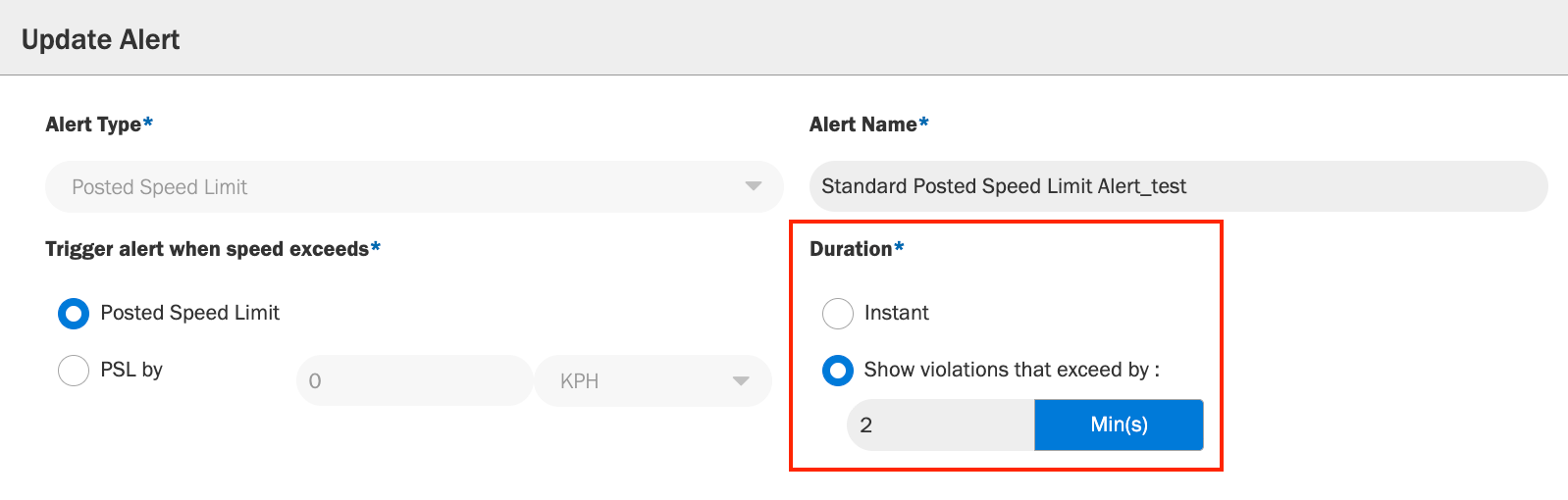Open the Alert Type dropdown

point(414,186)
